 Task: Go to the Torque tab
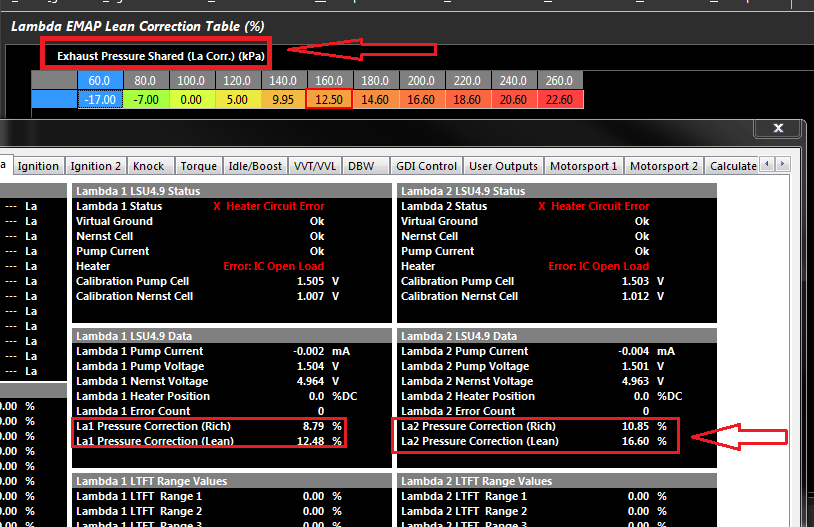(x=199, y=166)
